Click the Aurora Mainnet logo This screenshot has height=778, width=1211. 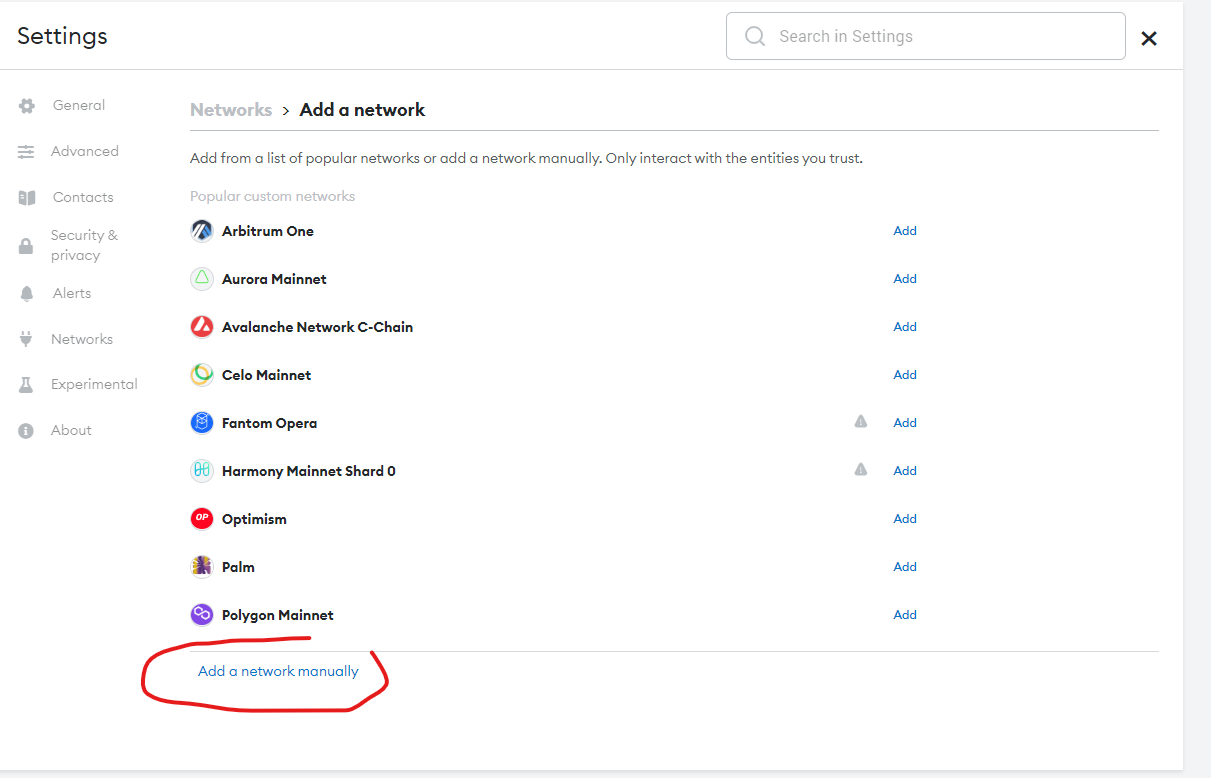202,279
